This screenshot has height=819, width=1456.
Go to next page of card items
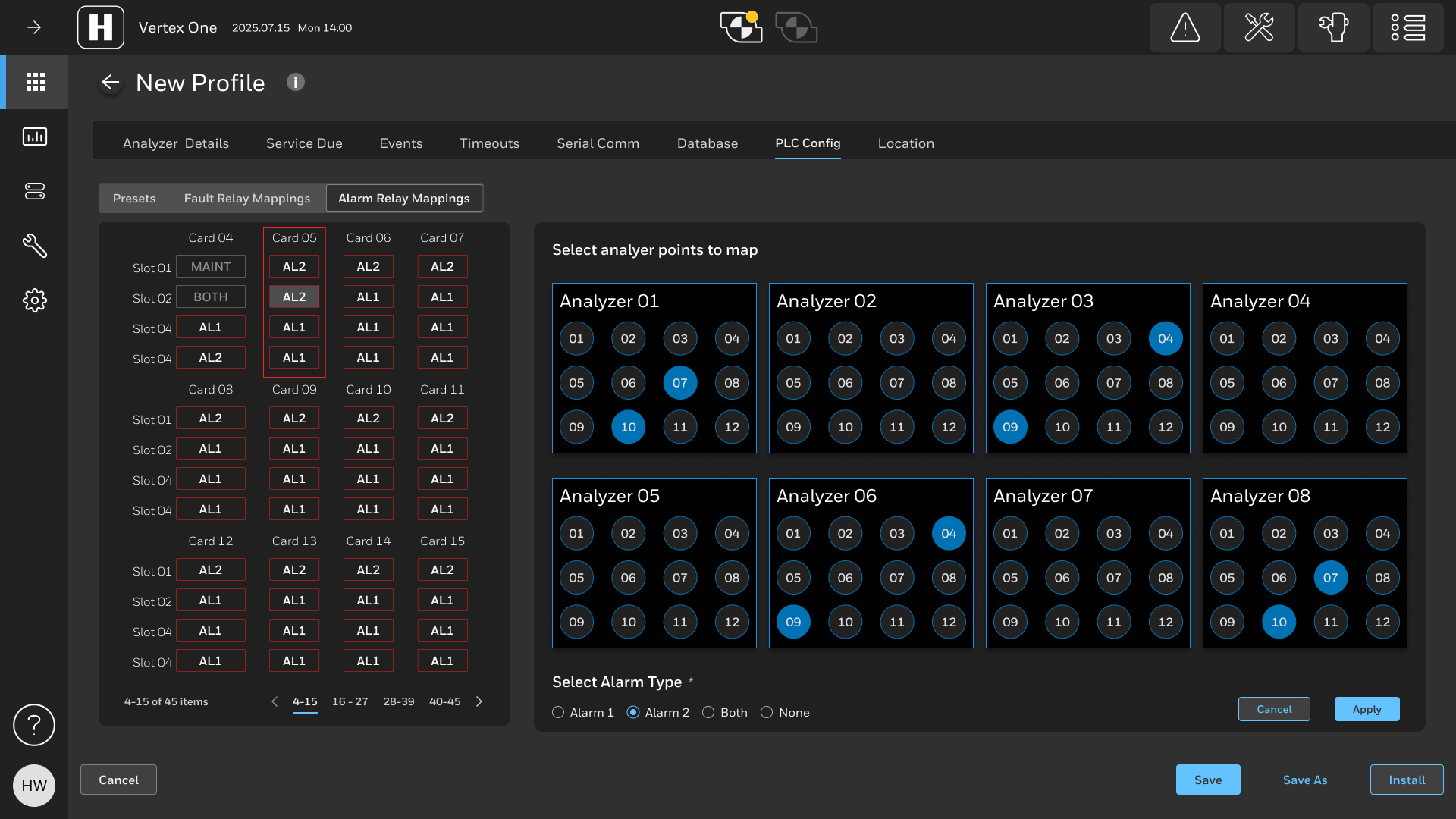[x=479, y=701]
